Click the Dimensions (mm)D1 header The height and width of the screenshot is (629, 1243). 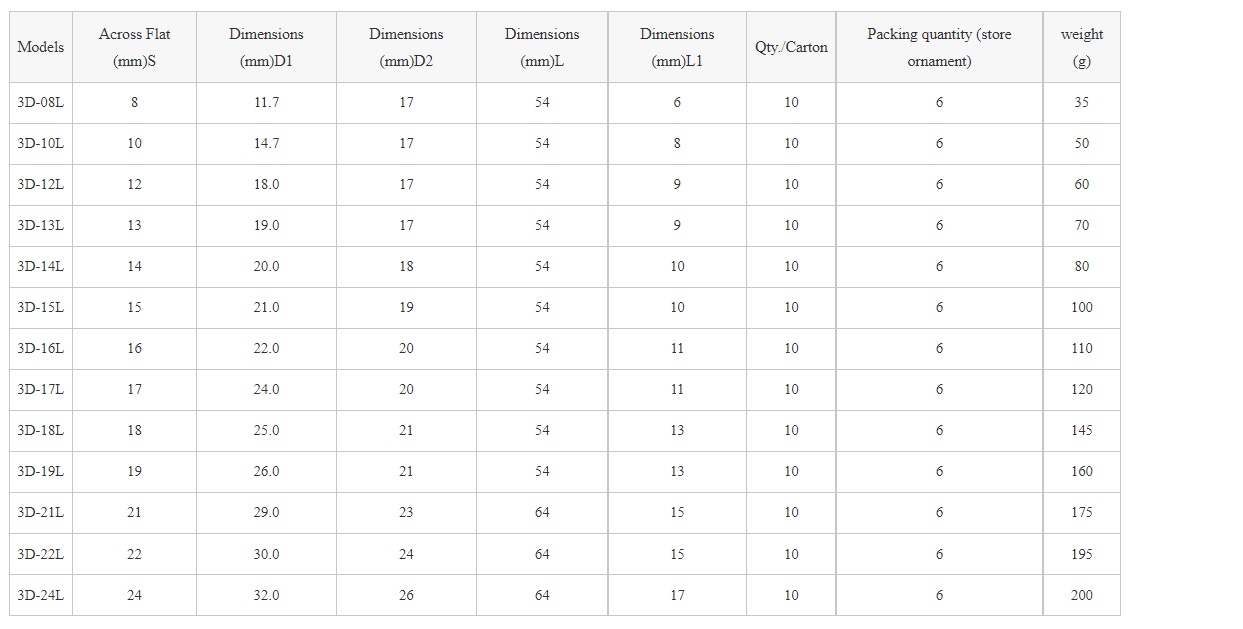point(266,47)
